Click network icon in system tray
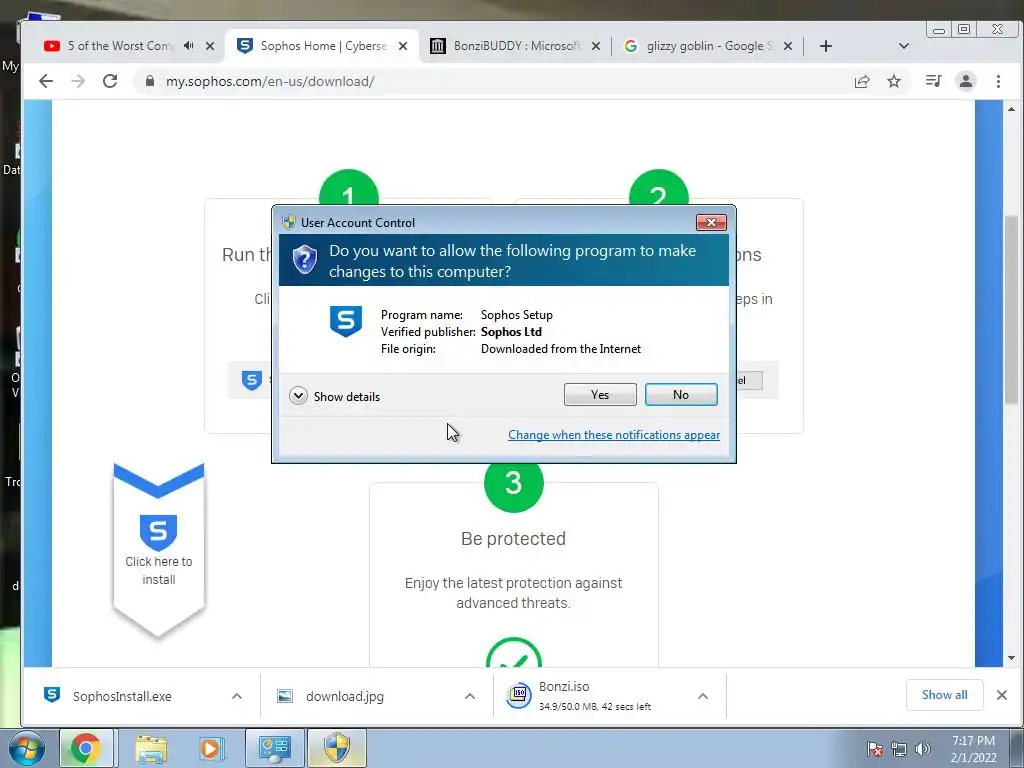The width and height of the screenshot is (1024, 768). click(x=899, y=750)
